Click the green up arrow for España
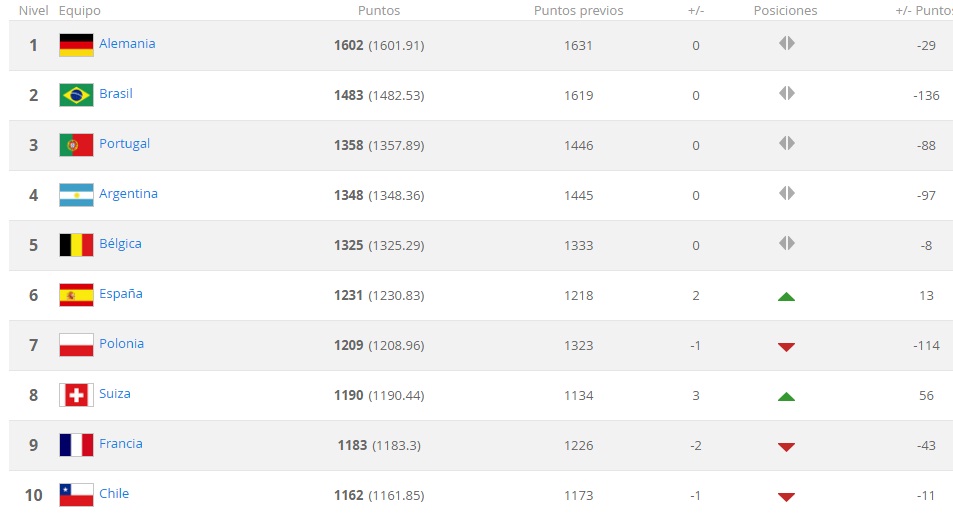953x530 pixels. (x=786, y=296)
